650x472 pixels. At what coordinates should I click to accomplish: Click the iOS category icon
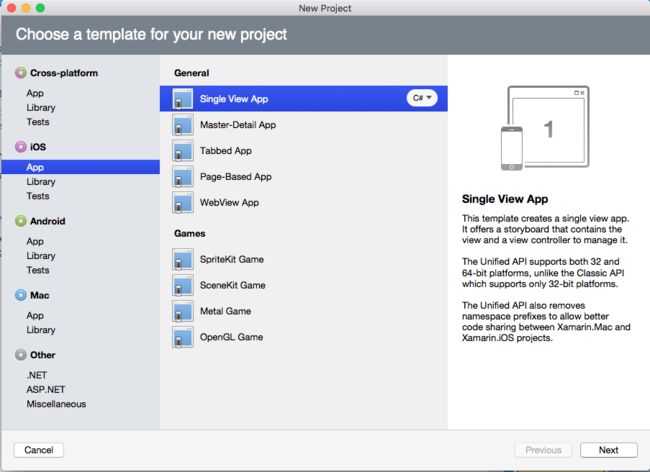pyautogui.click(x=21, y=147)
